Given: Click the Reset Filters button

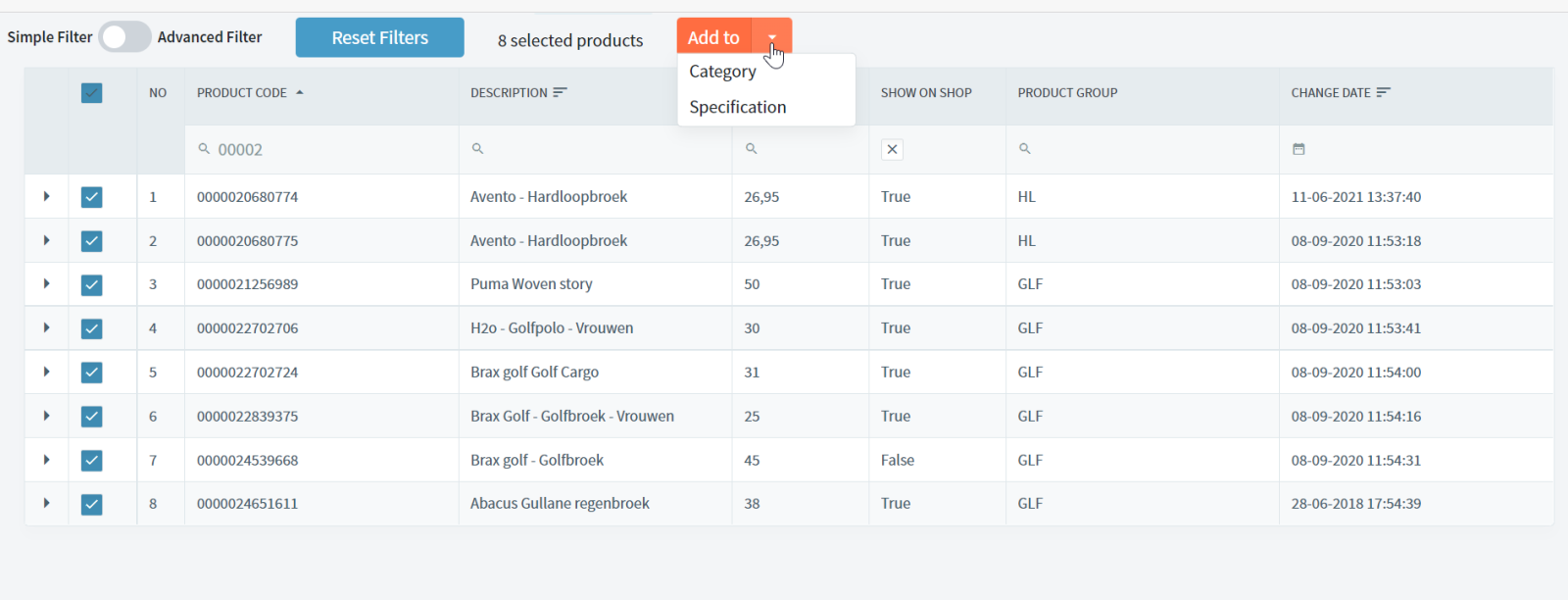Looking at the screenshot, I should [x=379, y=37].
